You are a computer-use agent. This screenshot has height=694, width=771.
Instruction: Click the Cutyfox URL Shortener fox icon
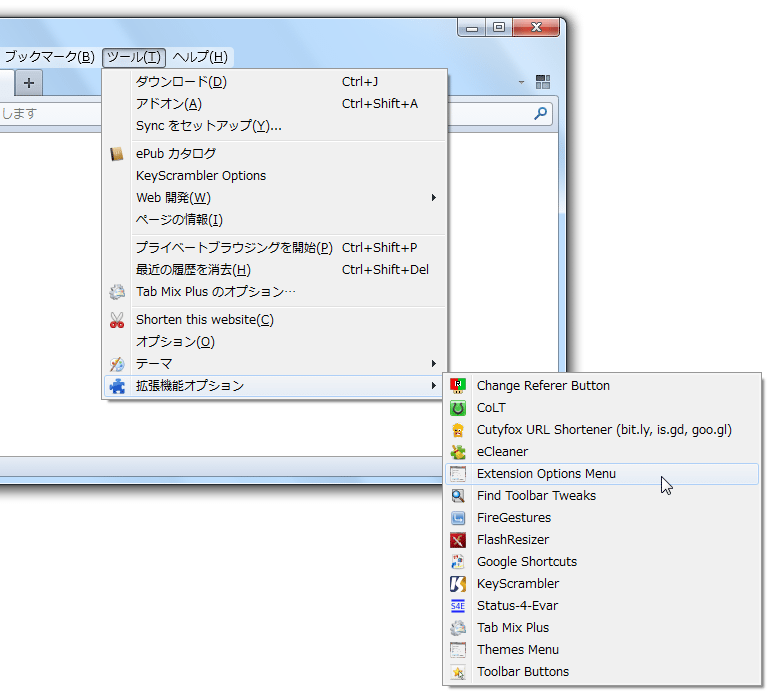(x=458, y=430)
